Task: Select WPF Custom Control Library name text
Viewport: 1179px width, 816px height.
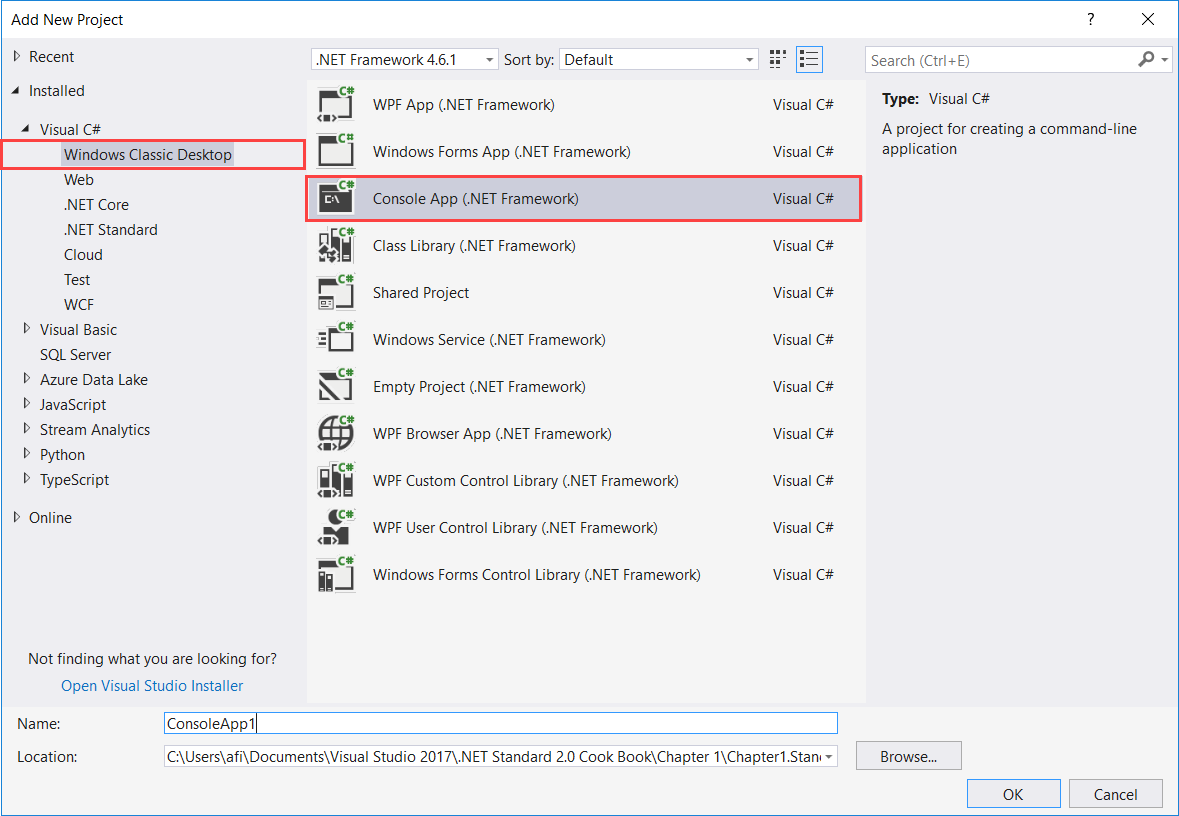Action: pos(526,481)
